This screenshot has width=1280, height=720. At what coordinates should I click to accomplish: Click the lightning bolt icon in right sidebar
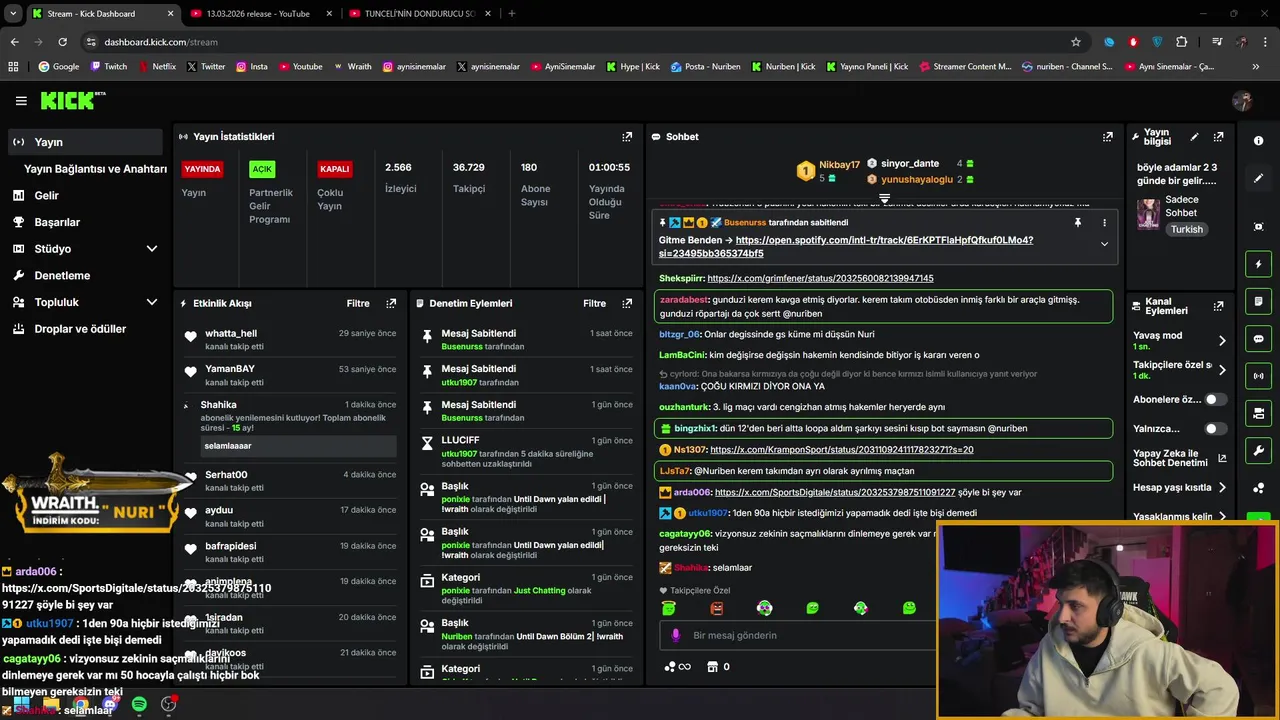click(x=1259, y=264)
